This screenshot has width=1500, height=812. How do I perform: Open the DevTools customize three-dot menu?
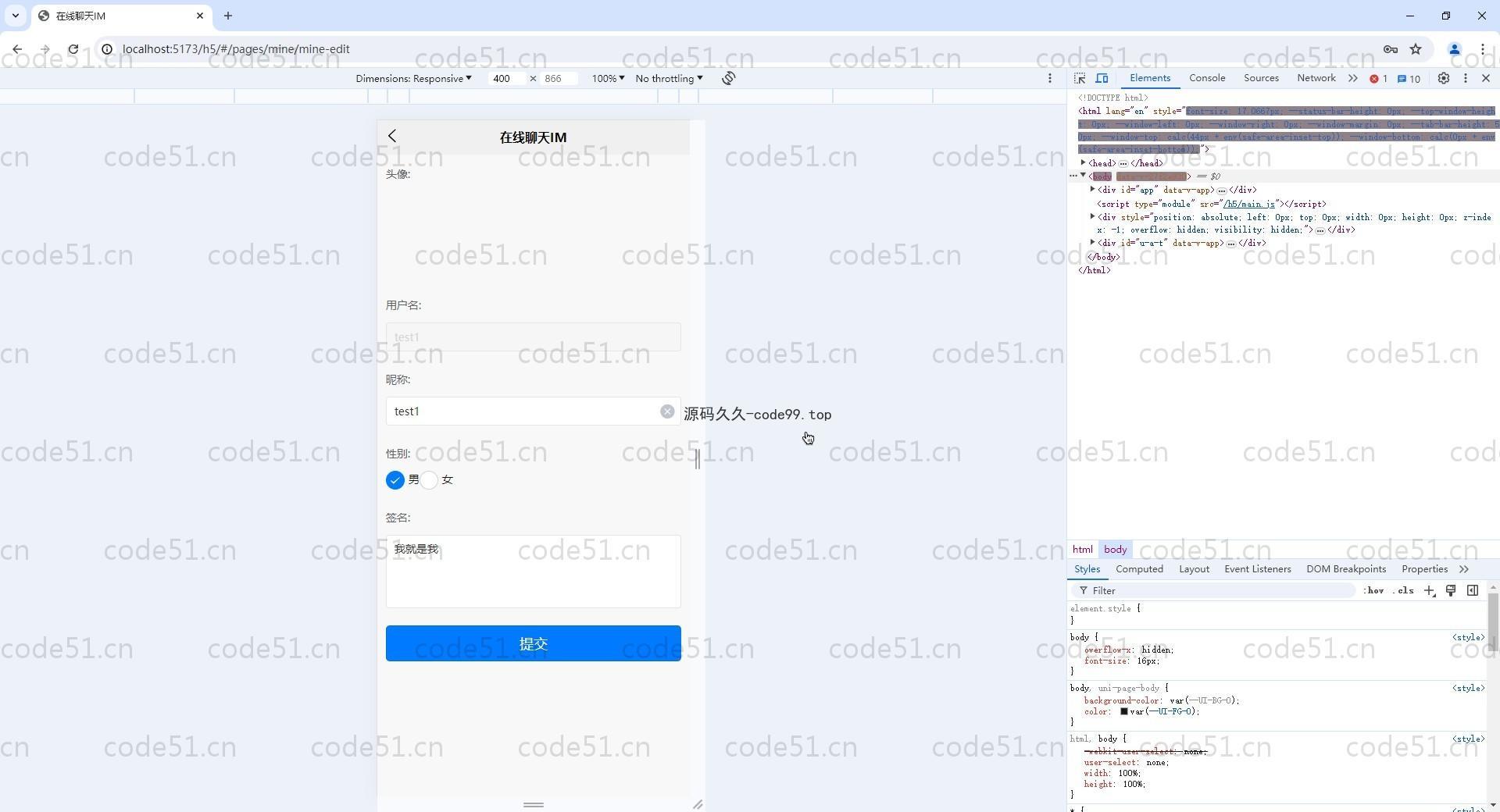tap(1466, 78)
